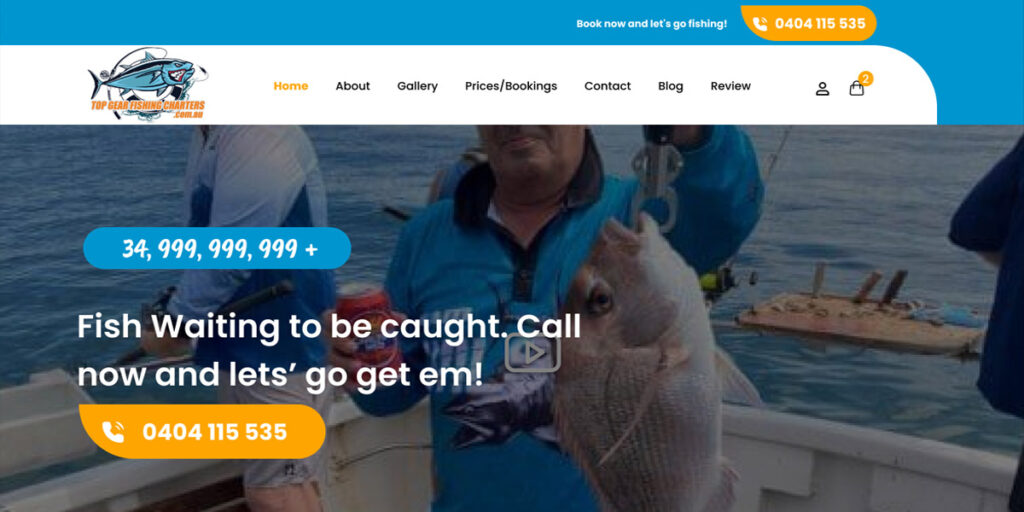Go to the Home menu item

[291, 86]
